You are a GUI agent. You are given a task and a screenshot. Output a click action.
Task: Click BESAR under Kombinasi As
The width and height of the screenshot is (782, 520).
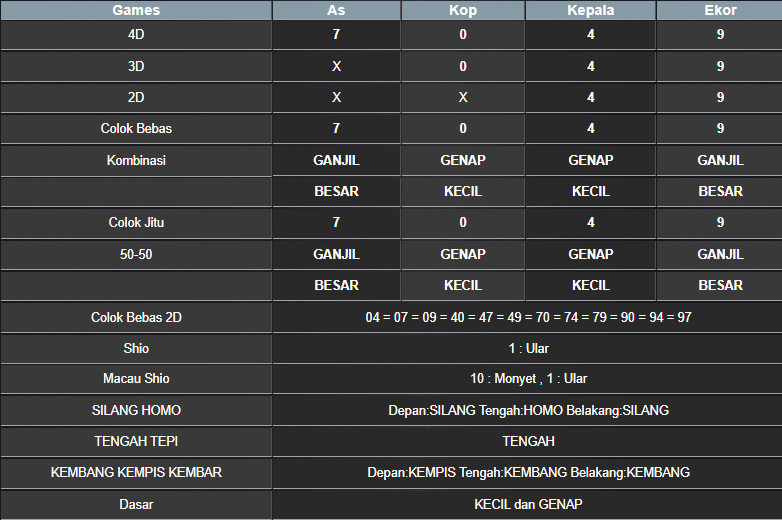pyautogui.click(x=337, y=191)
